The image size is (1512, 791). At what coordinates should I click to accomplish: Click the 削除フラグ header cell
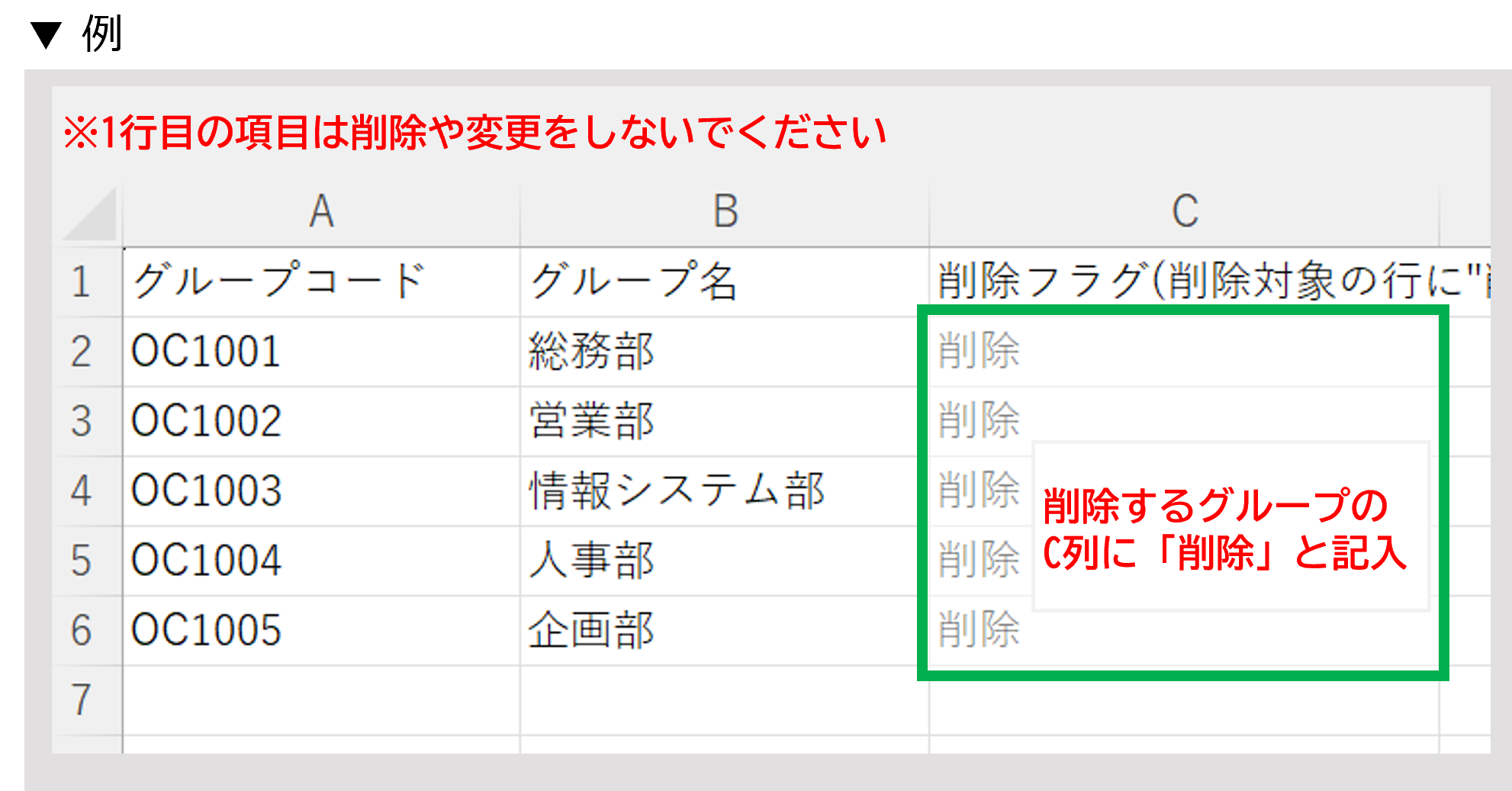pos(1184,282)
